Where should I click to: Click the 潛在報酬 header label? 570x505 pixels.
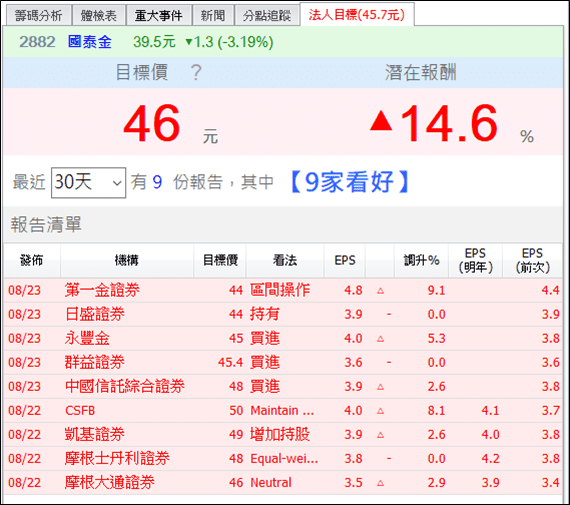tap(421, 72)
